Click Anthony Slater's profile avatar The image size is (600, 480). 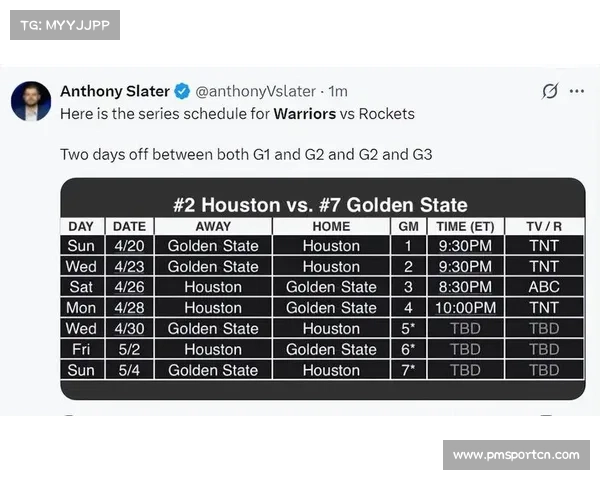pos(31,101)
